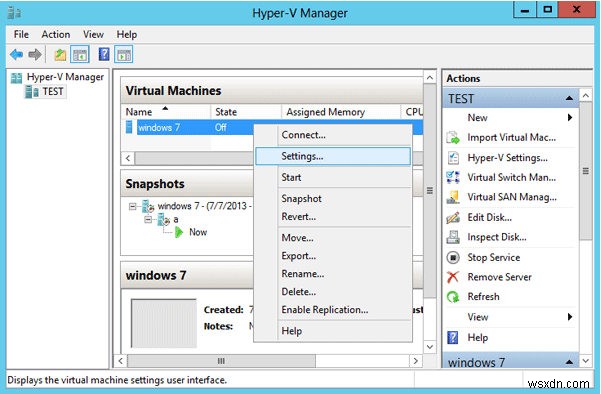Screen dimensions: 601x394
Task: Select the Now entry in Snapshots
Action: [198, 232]
